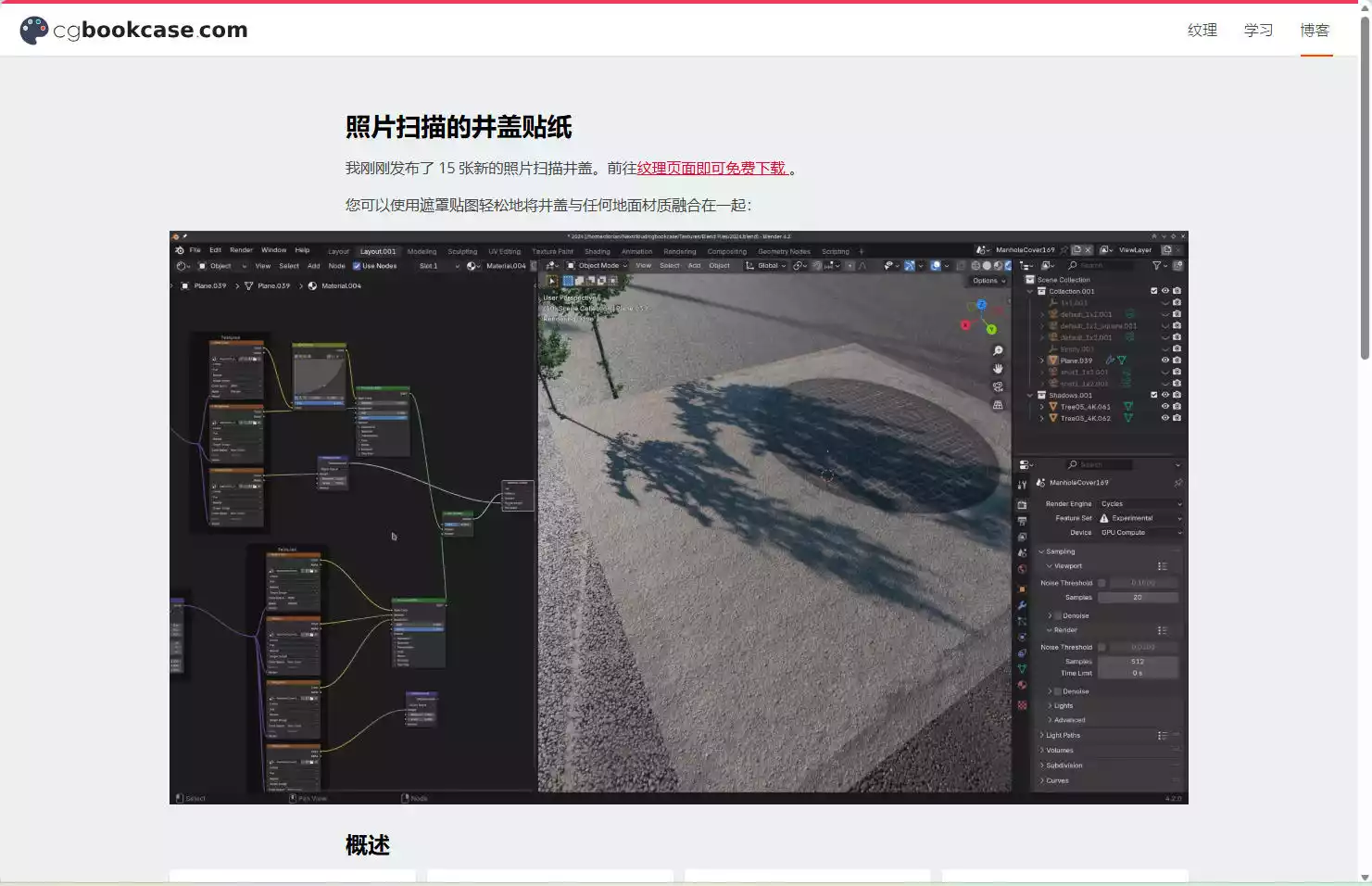Click the viewport zoom magnifier icon

coord(998,350)
